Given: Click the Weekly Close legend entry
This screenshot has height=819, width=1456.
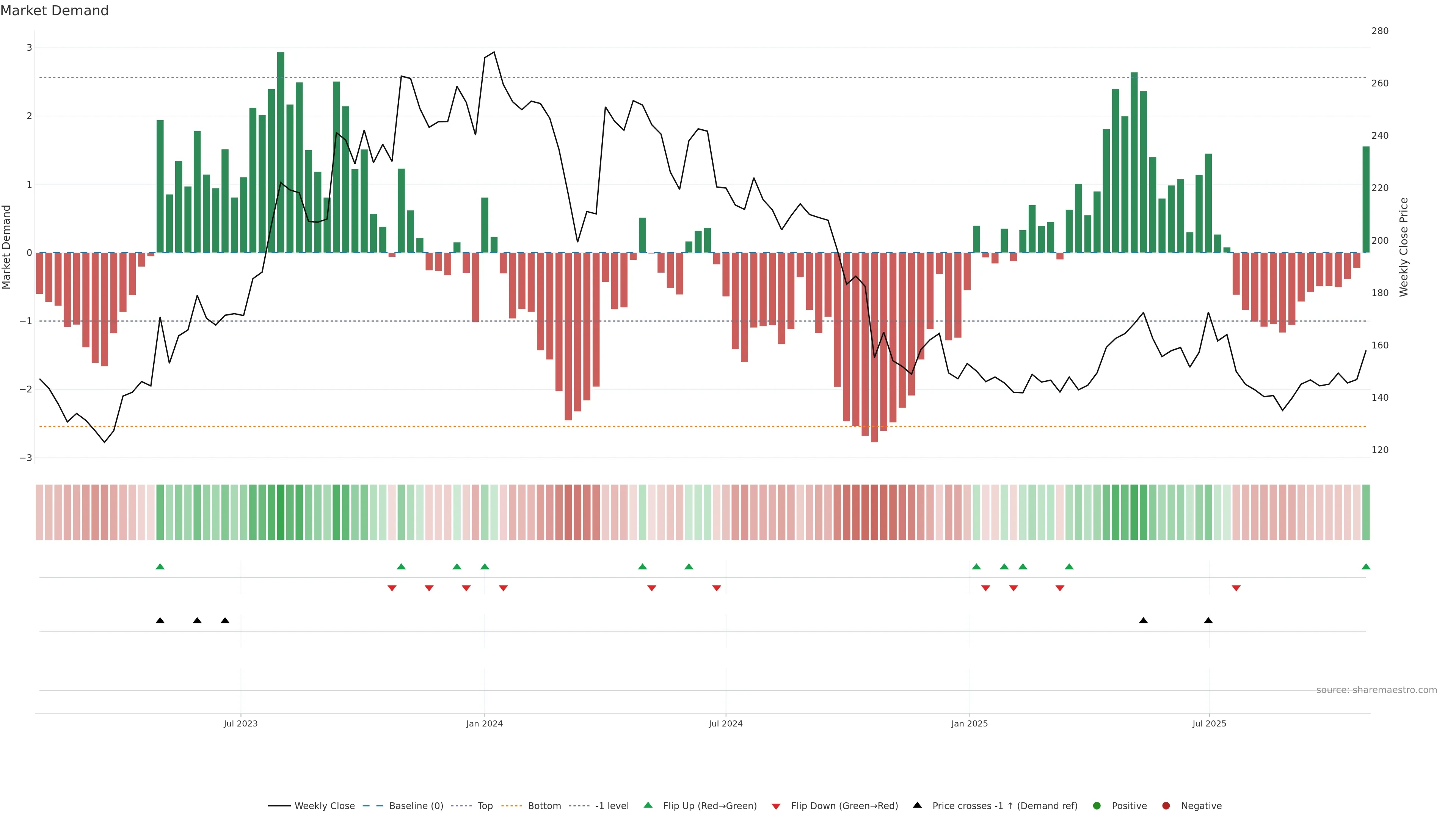Looking at the screenshot, I should click(324, 806).
